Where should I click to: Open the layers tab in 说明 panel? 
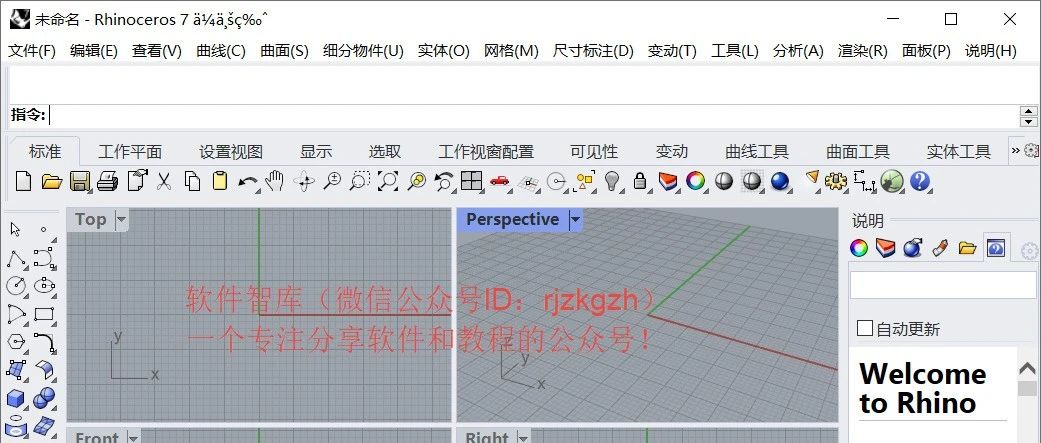(886, 248)
